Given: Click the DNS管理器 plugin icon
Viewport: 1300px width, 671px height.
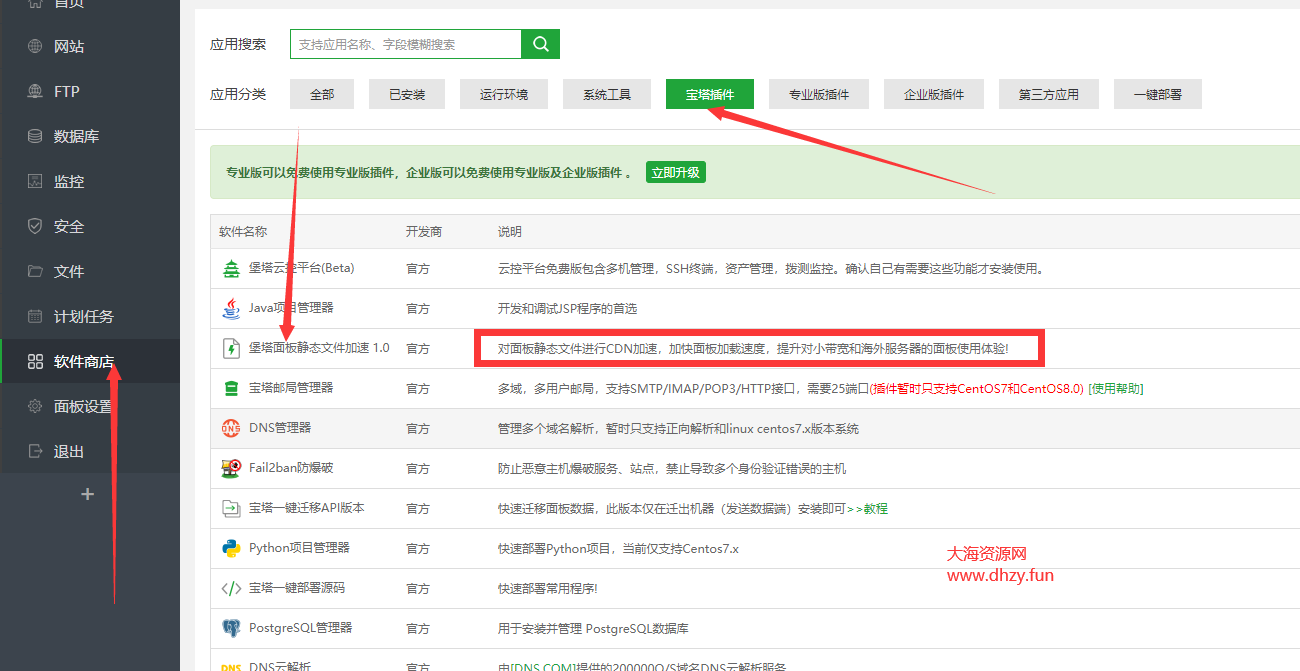Looking at the screenshot, I should coord(231,428).
